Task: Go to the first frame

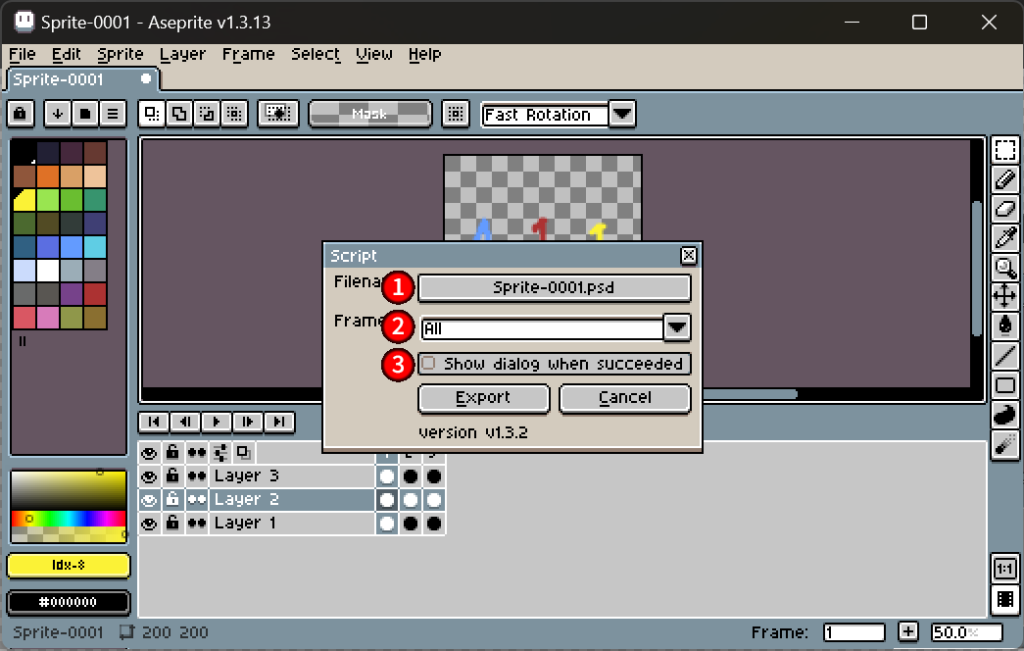Action: tap(153, 422)
